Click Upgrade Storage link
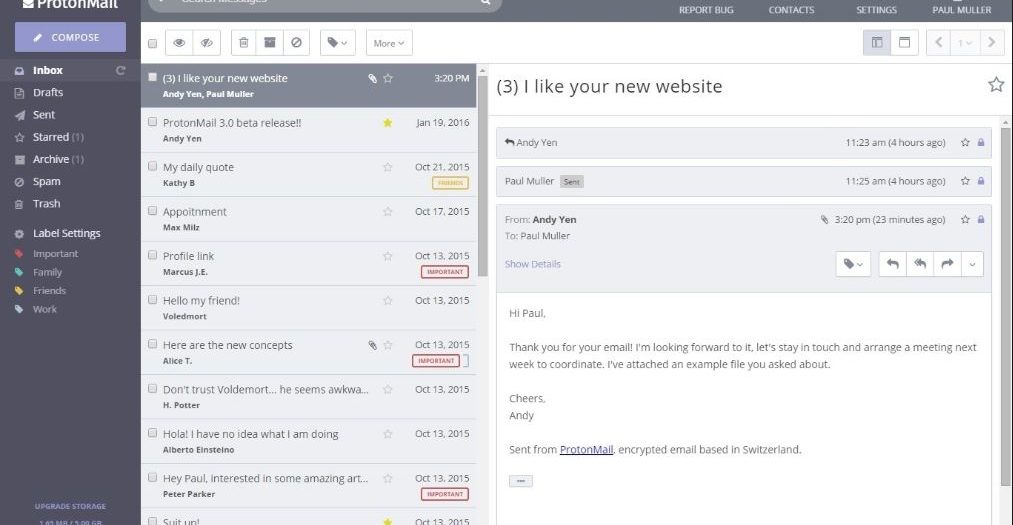Viewport: 1013px width, 525px height. 70,506
